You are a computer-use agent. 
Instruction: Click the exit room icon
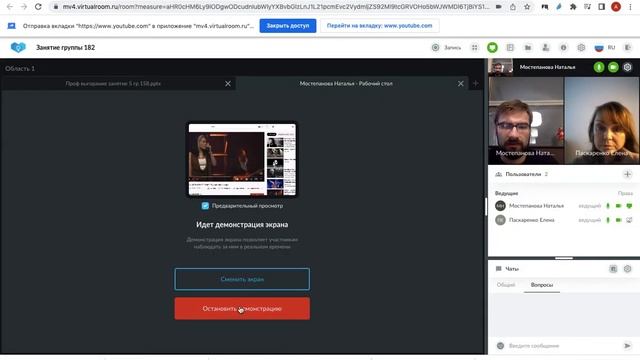coord(628,48)
